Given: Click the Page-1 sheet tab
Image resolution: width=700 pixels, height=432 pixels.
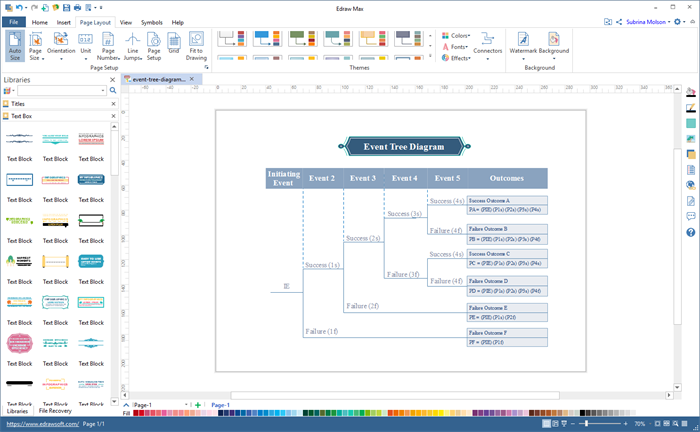Looking at the screenshot, I should 221,405.
